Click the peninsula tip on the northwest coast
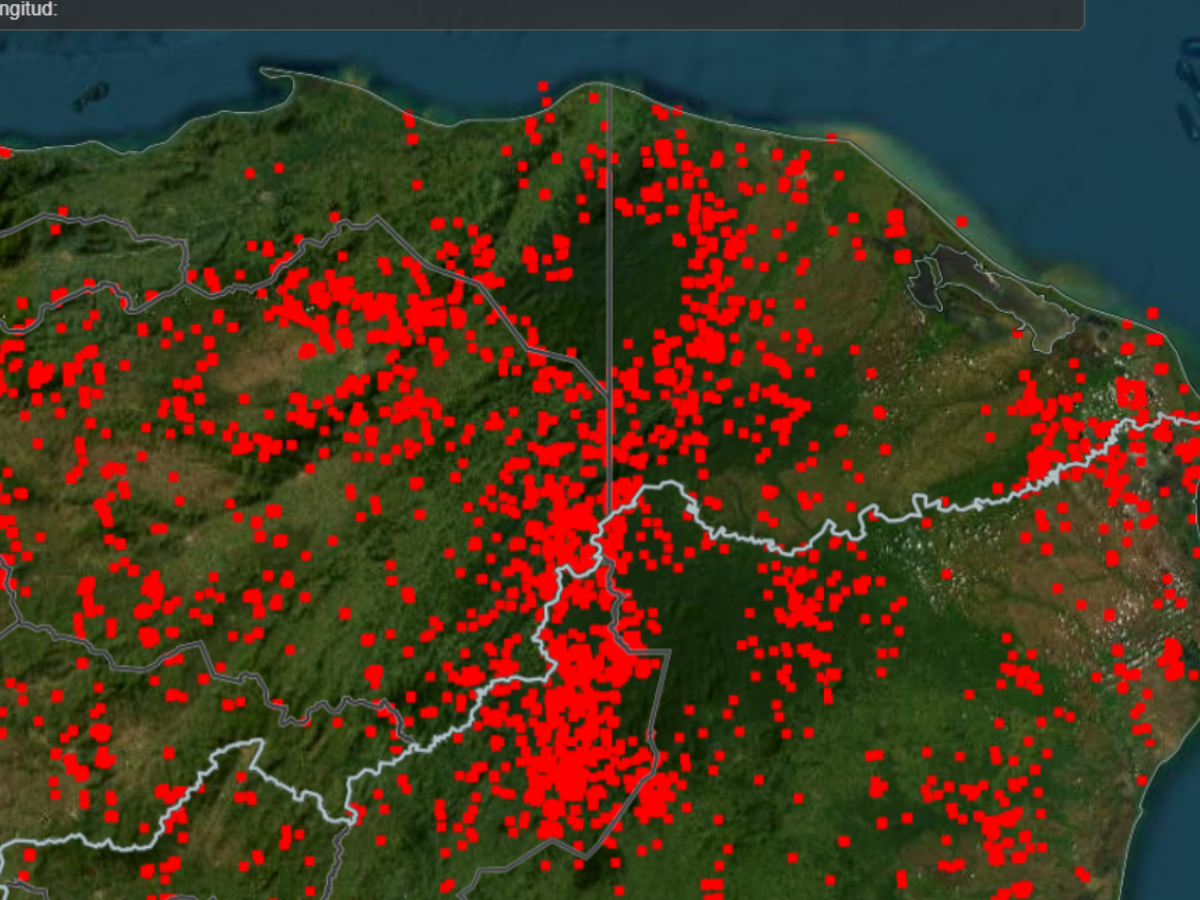 [x=268, y=71]
